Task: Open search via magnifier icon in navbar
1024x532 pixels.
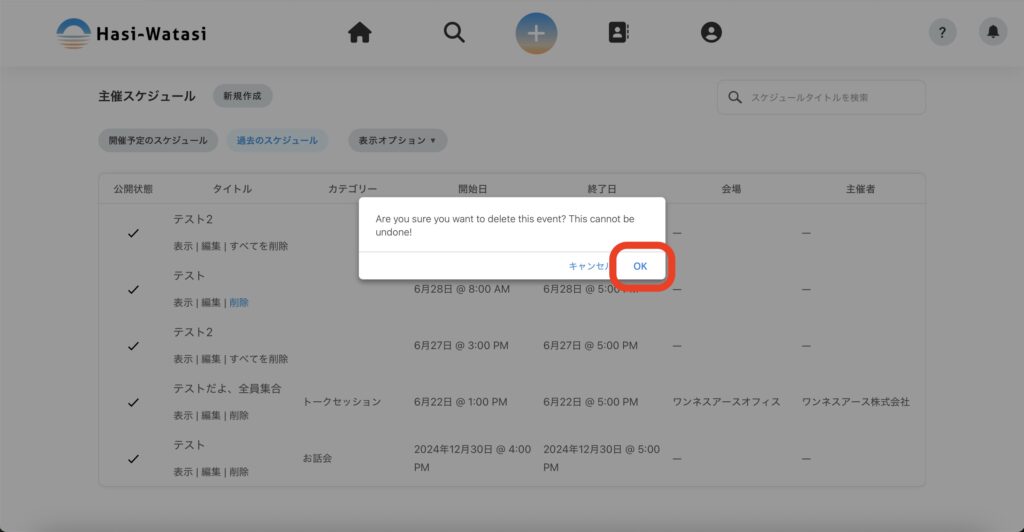Action: [454, 33]
